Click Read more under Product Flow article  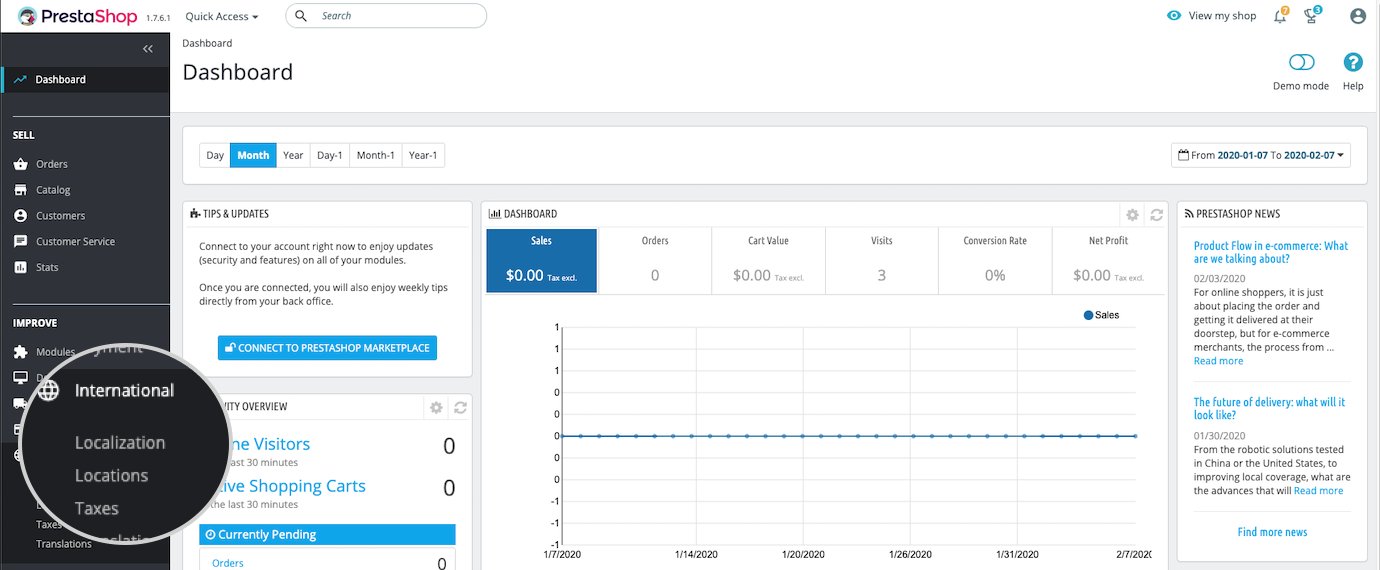(x=1218, y=361)
